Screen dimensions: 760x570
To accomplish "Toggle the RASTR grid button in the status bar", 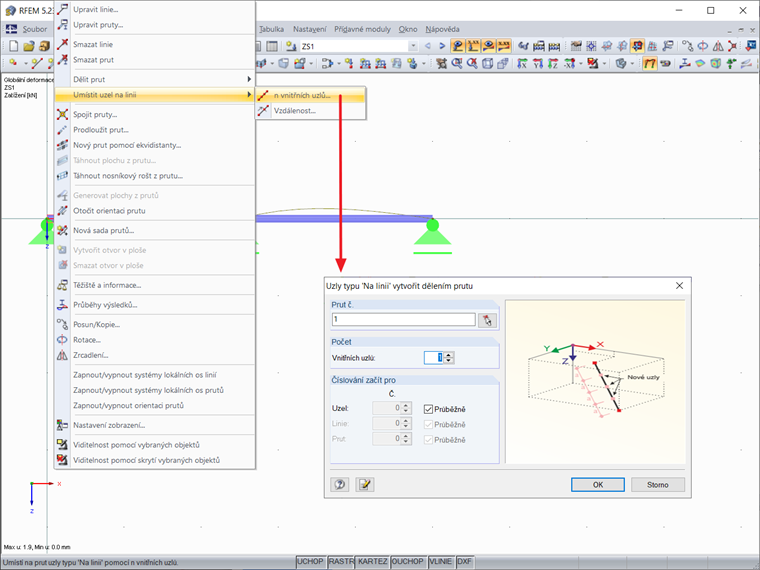I will coord(341,561).
